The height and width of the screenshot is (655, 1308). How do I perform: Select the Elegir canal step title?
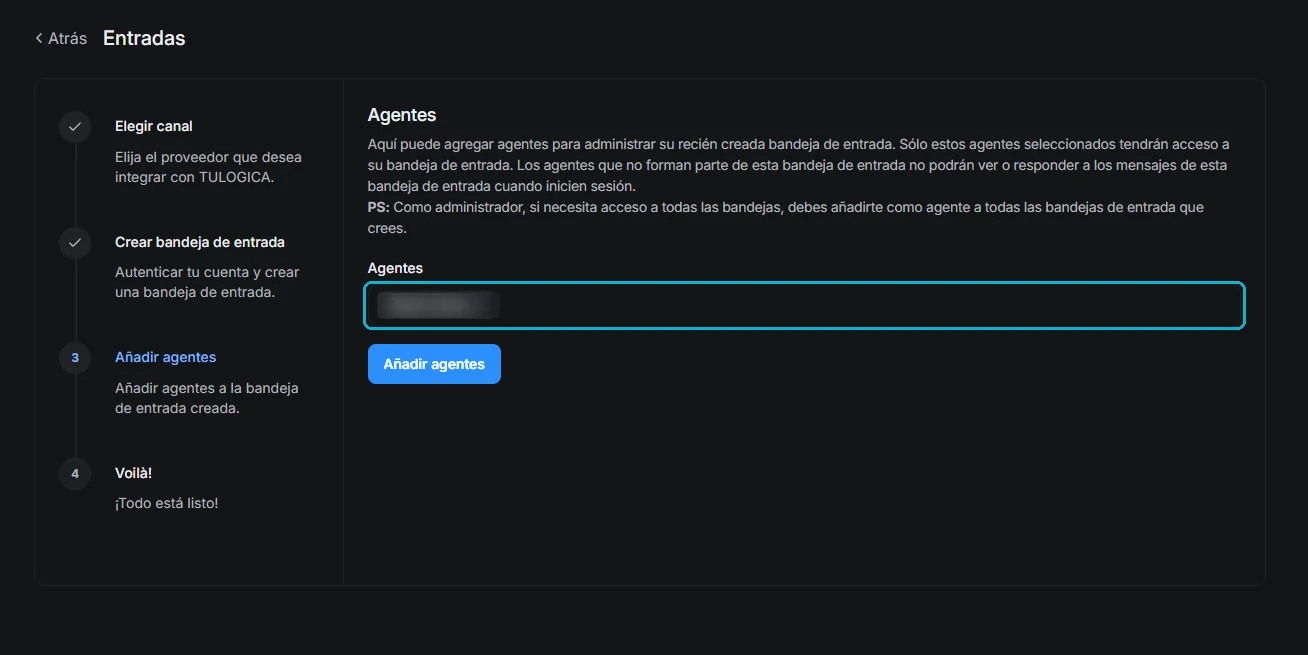[x=154, y=126]
